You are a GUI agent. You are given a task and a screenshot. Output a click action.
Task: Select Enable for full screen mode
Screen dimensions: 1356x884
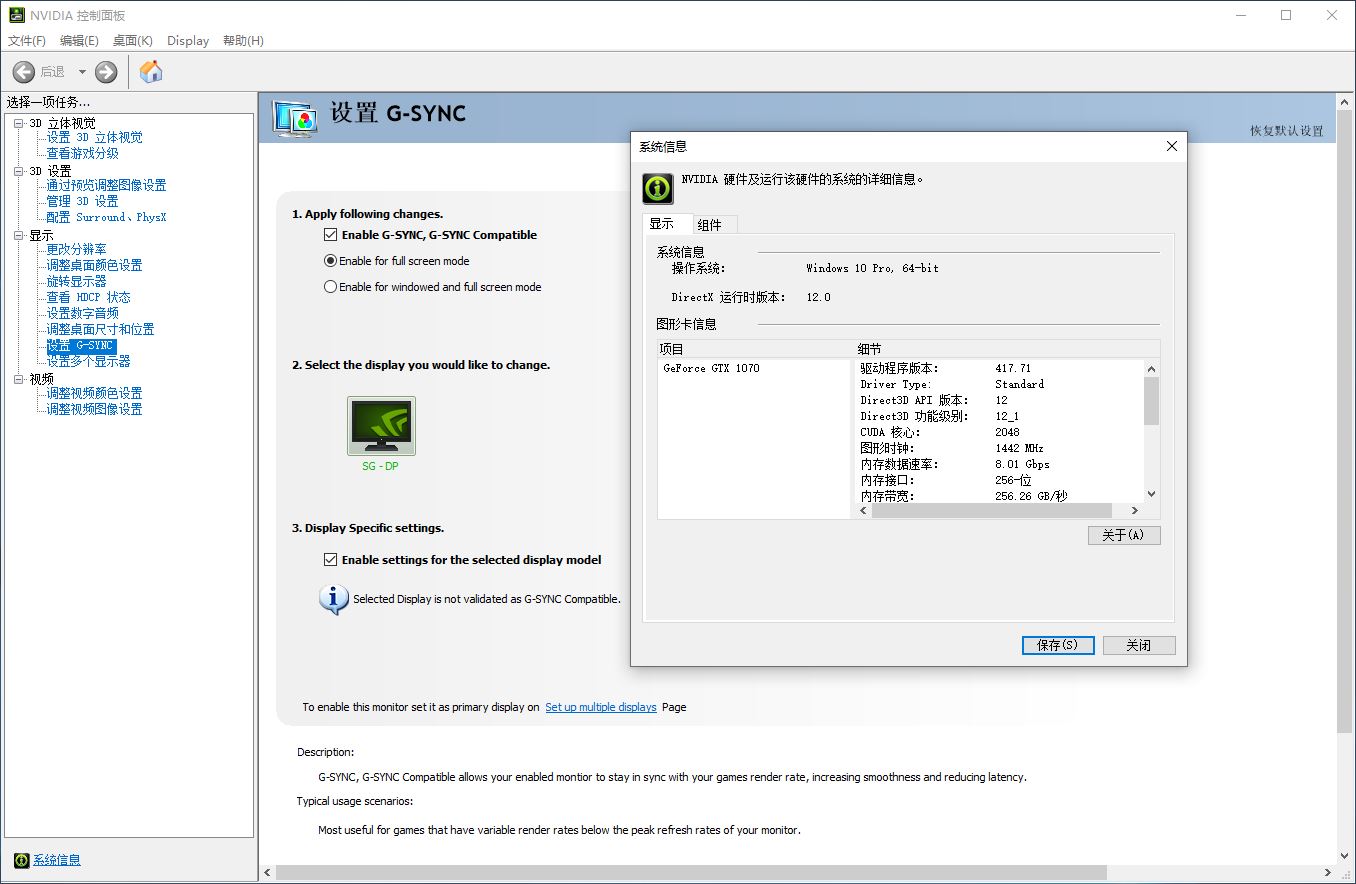coord(330,261)
